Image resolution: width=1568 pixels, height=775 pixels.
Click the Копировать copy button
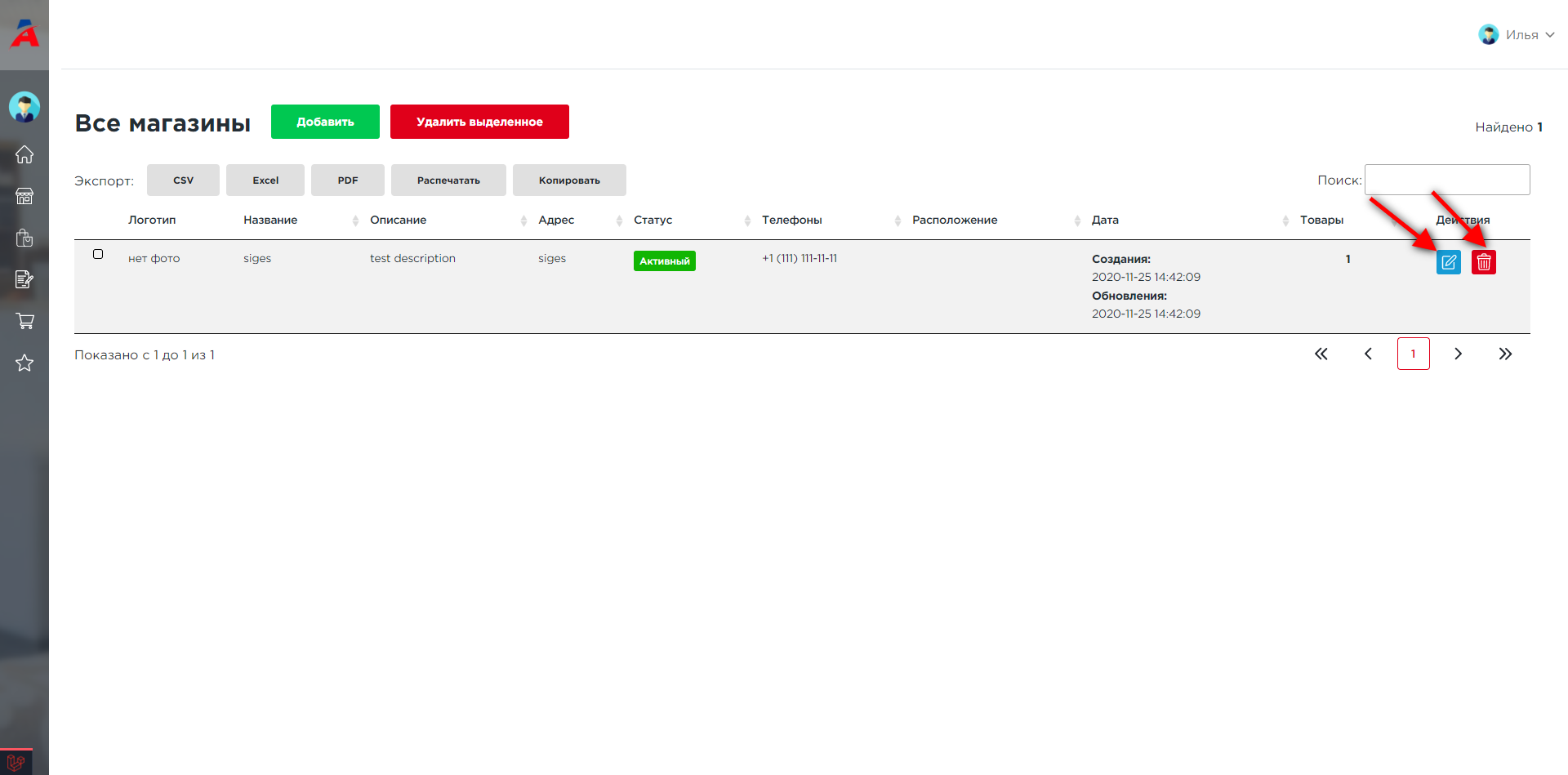click(569, 180)
